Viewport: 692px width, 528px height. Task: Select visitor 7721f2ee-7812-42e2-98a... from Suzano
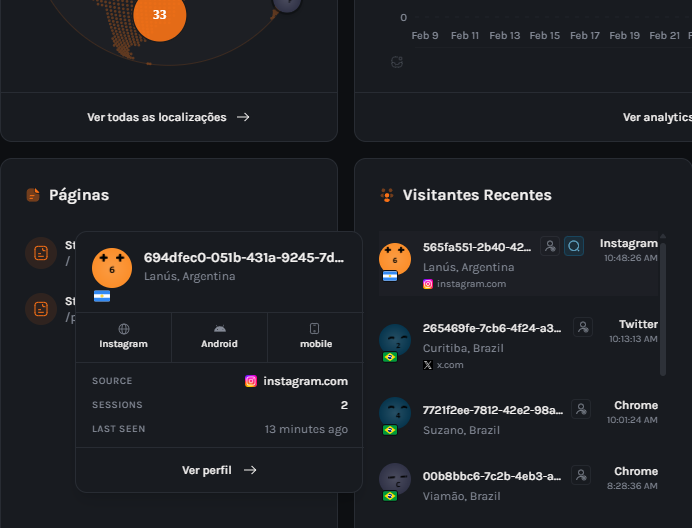pyautogui.click(x=493, y=410)
